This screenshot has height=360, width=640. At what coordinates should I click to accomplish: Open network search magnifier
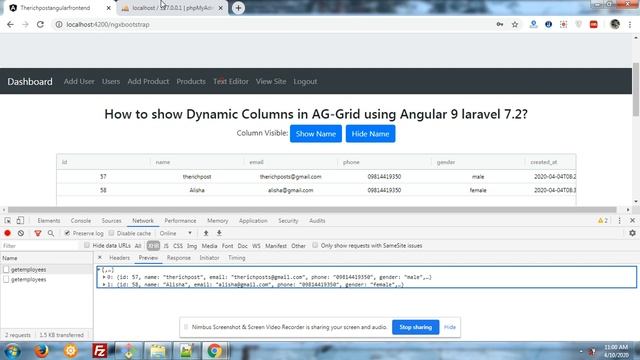coord(51,233)
